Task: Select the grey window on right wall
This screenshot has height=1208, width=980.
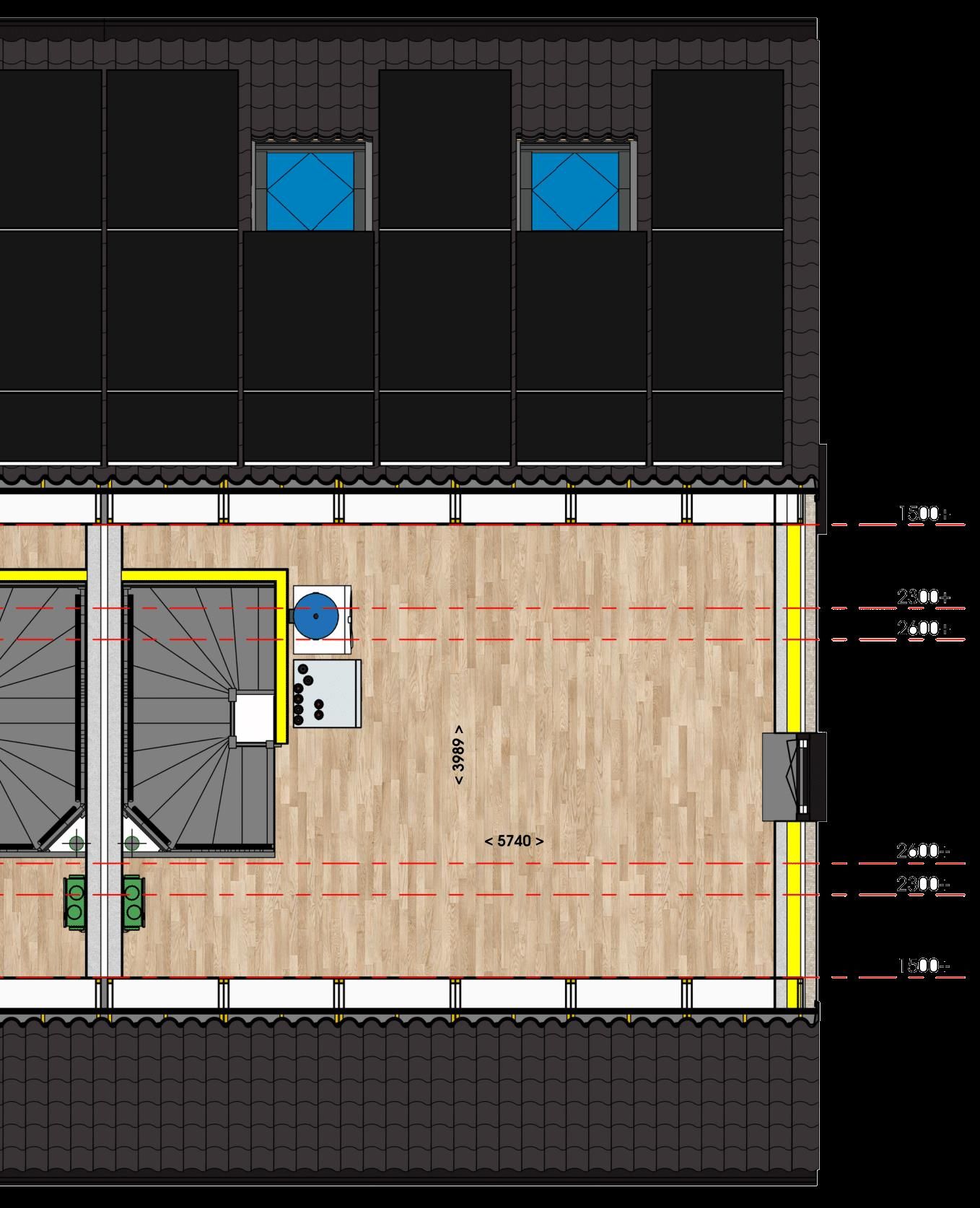Action: [x=794, y=776]
